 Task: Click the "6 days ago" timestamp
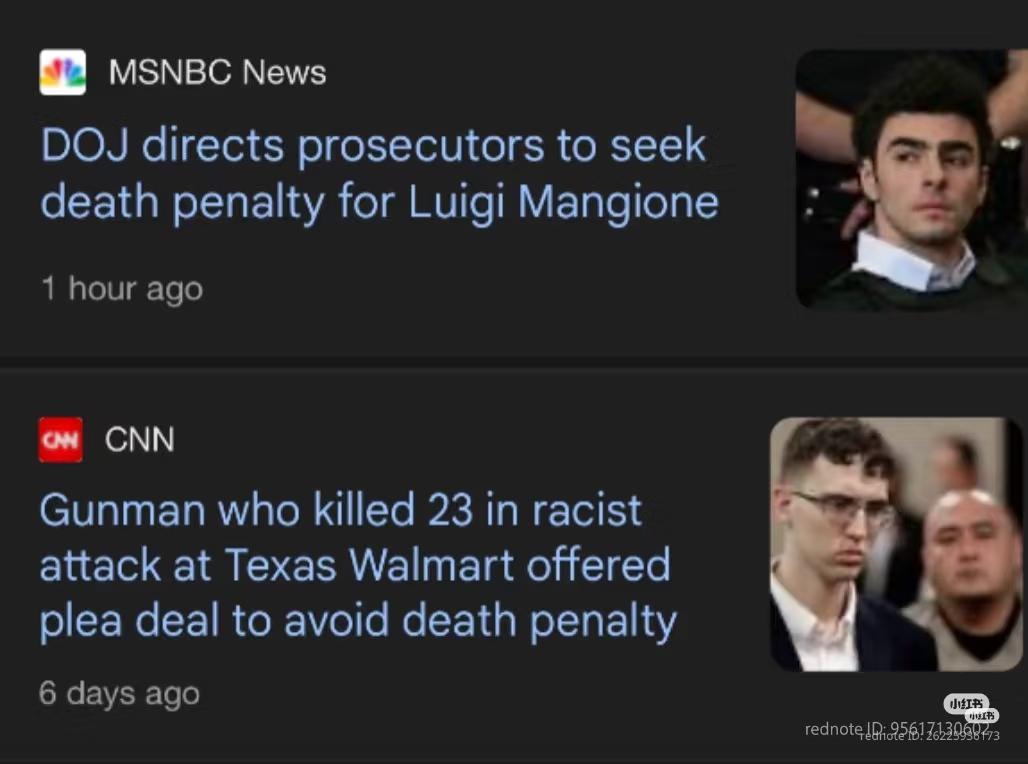click(119, 693)
